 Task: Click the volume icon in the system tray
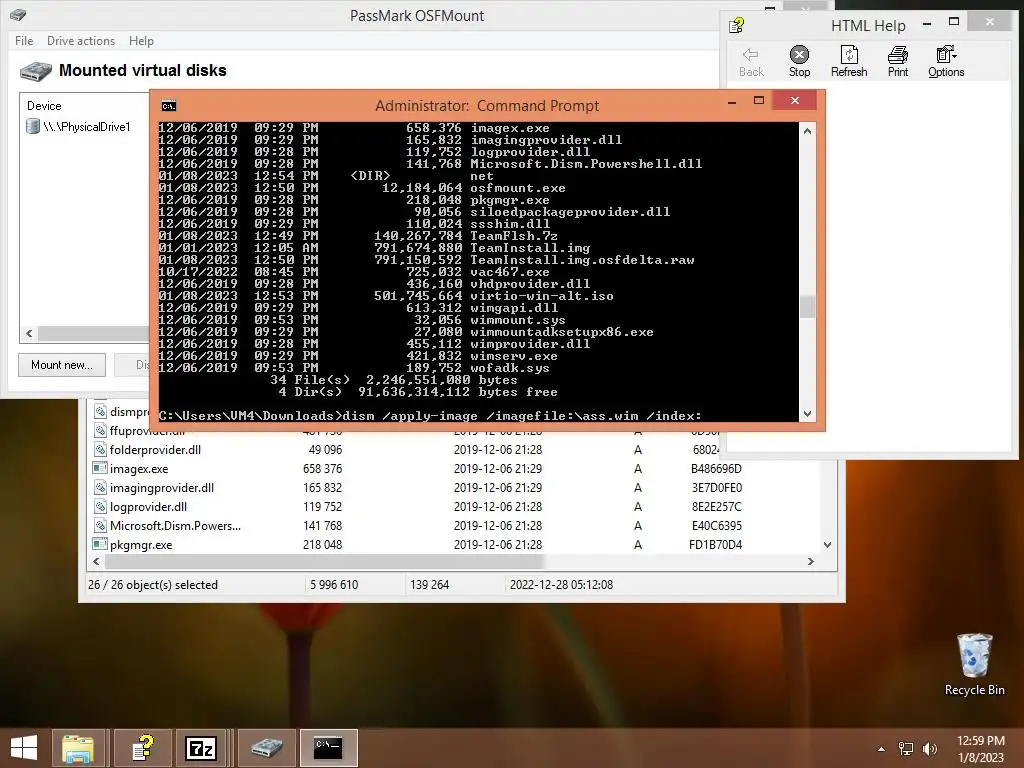929,748
